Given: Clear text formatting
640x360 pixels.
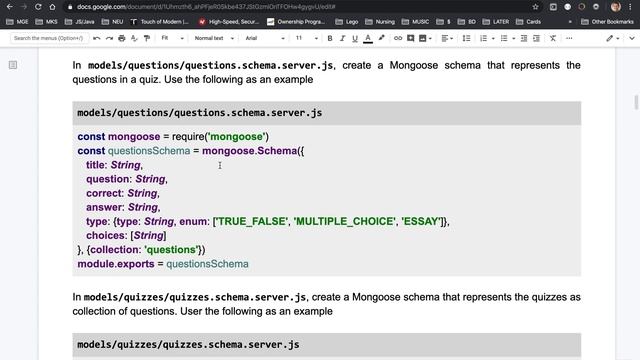Looking at the screenshot, I should [553, 38].
